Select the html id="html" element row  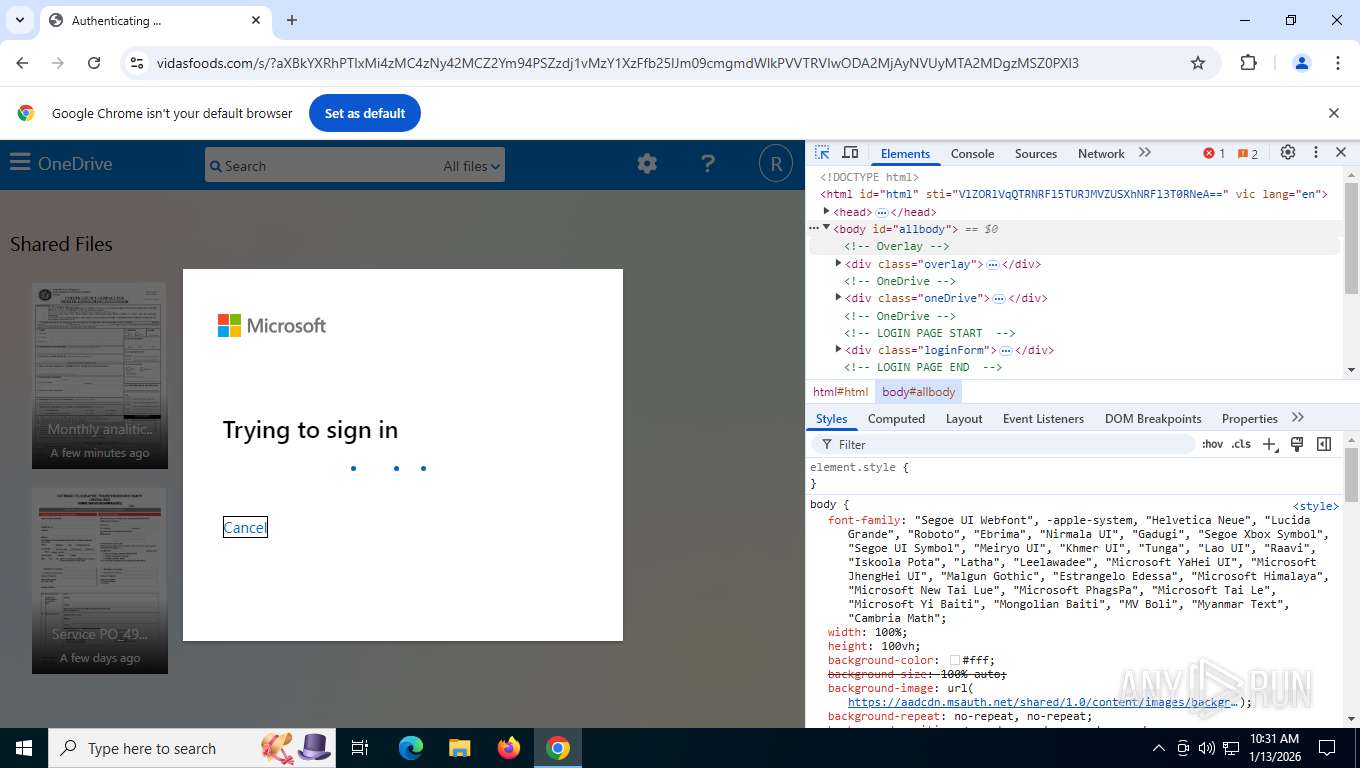pos(1075,194)
